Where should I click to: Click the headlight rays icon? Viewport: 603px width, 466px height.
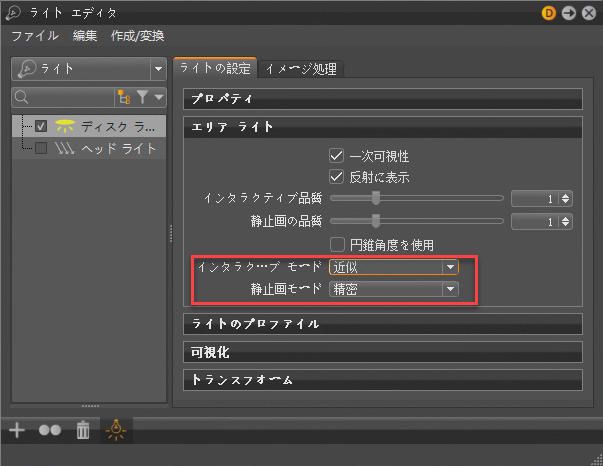(64, 148)
